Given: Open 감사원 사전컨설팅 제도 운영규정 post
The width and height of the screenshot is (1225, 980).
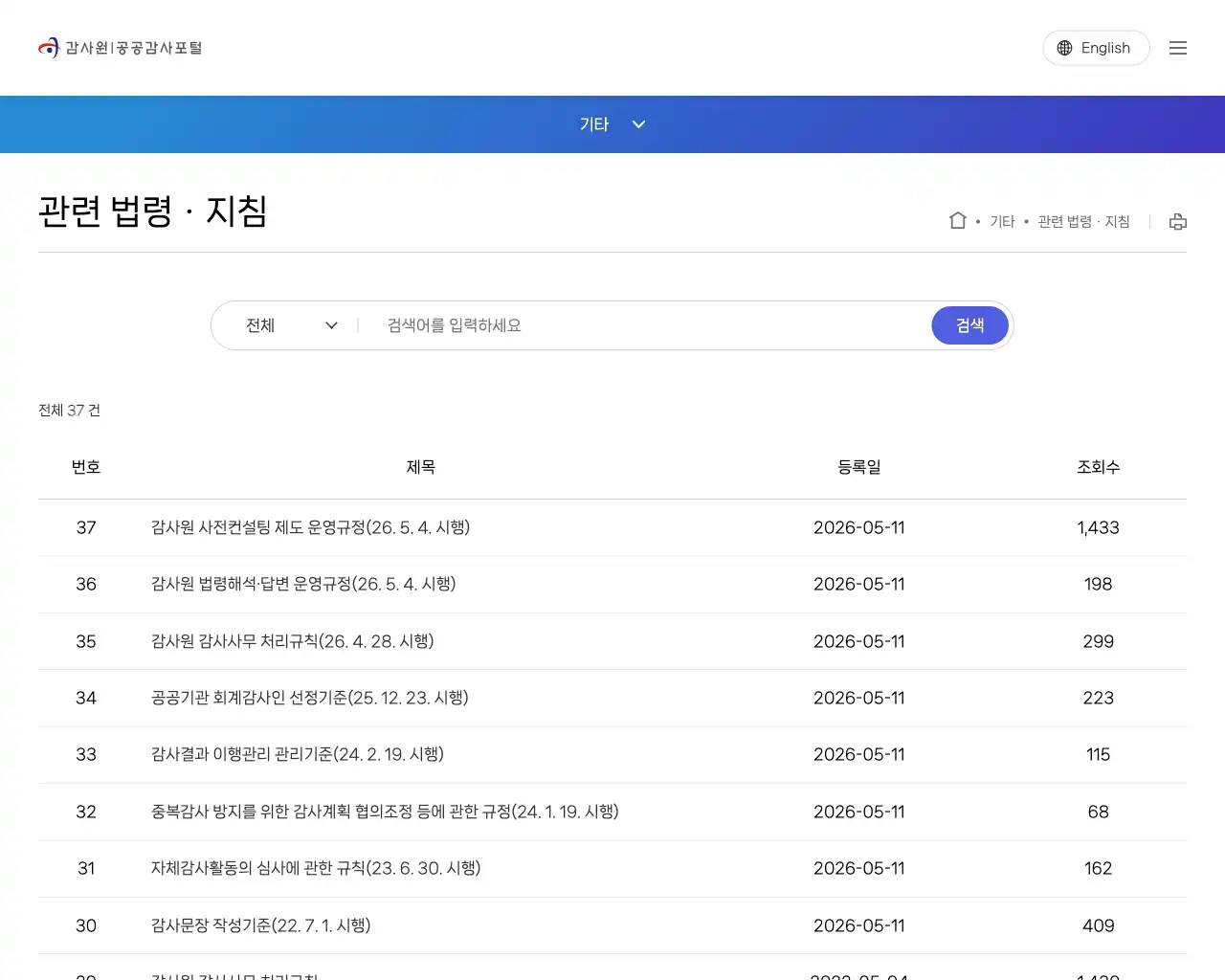Looking at the screenshot, I should click(x=310, y=527).
